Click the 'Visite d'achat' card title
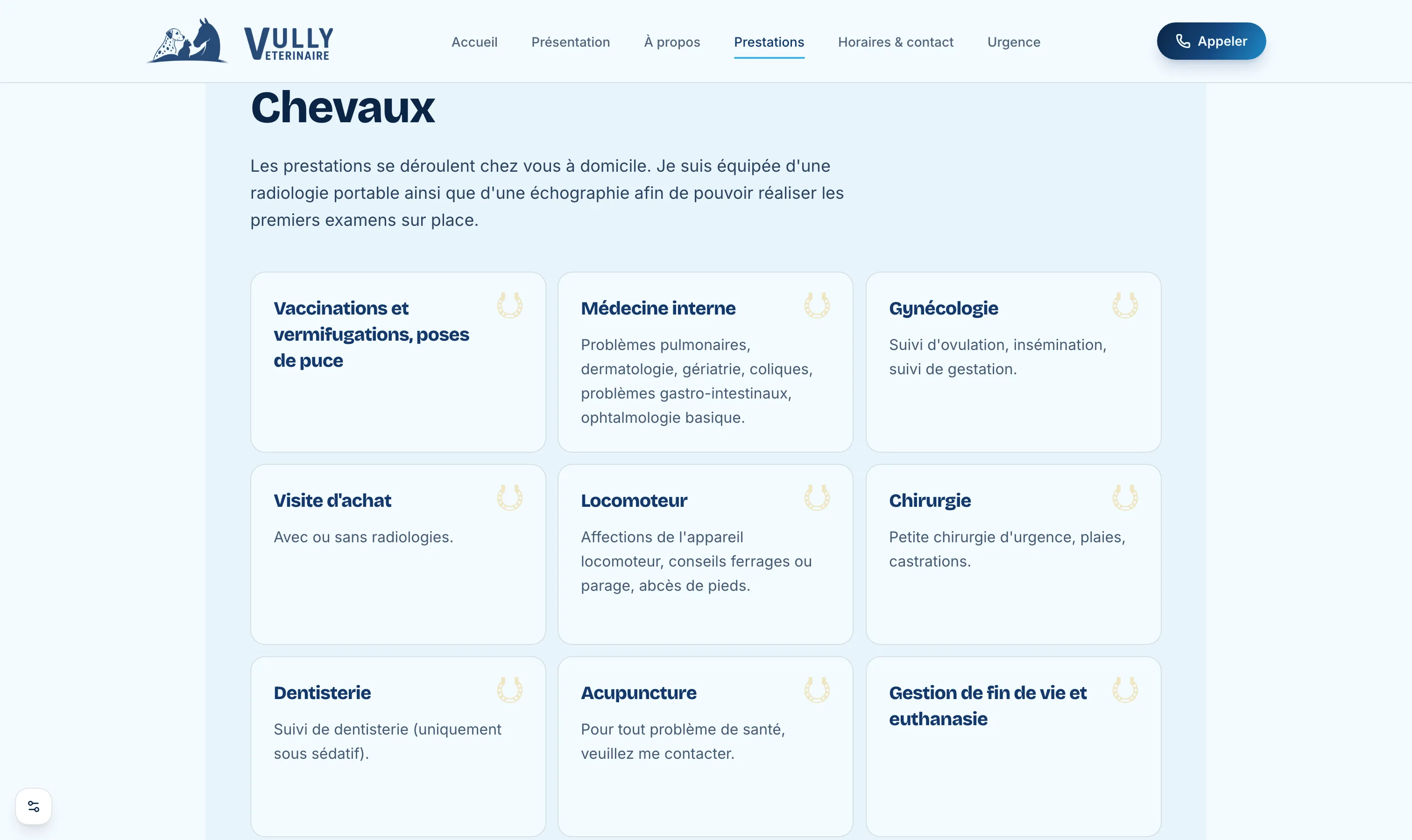 [332, 500]
